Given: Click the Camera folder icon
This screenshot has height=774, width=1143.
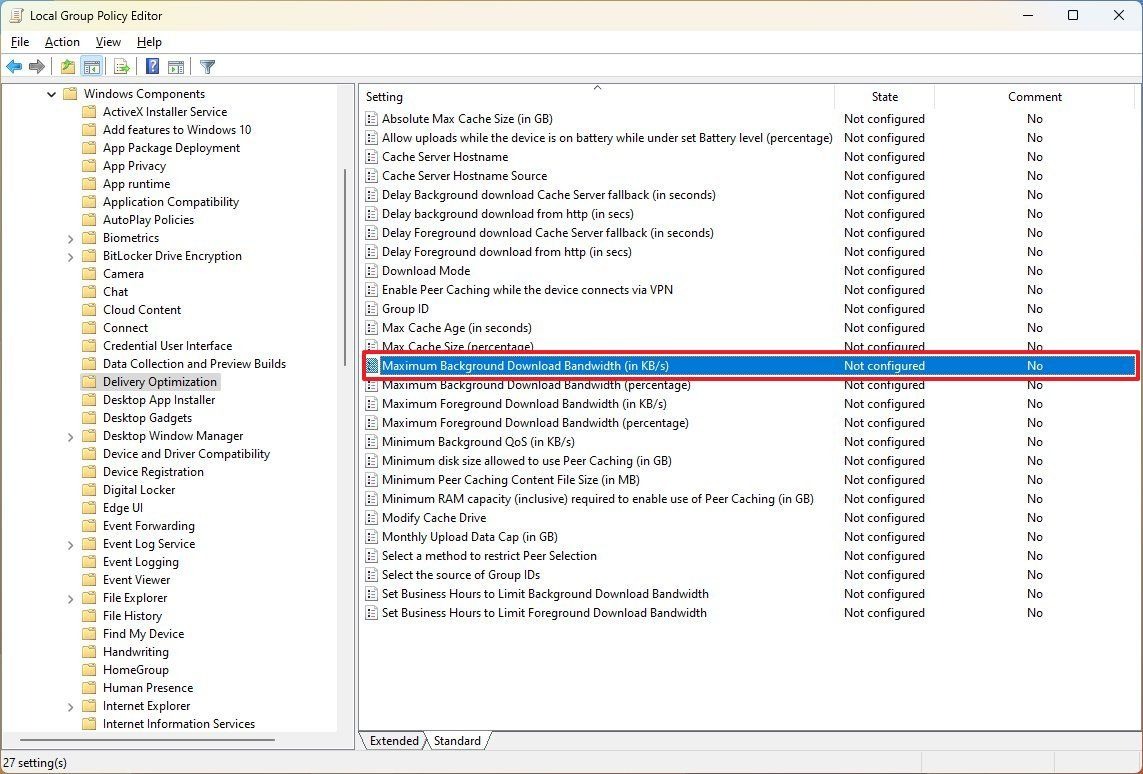Looking at the screenshot, I should pyautogui.click(x=89, y=274).
